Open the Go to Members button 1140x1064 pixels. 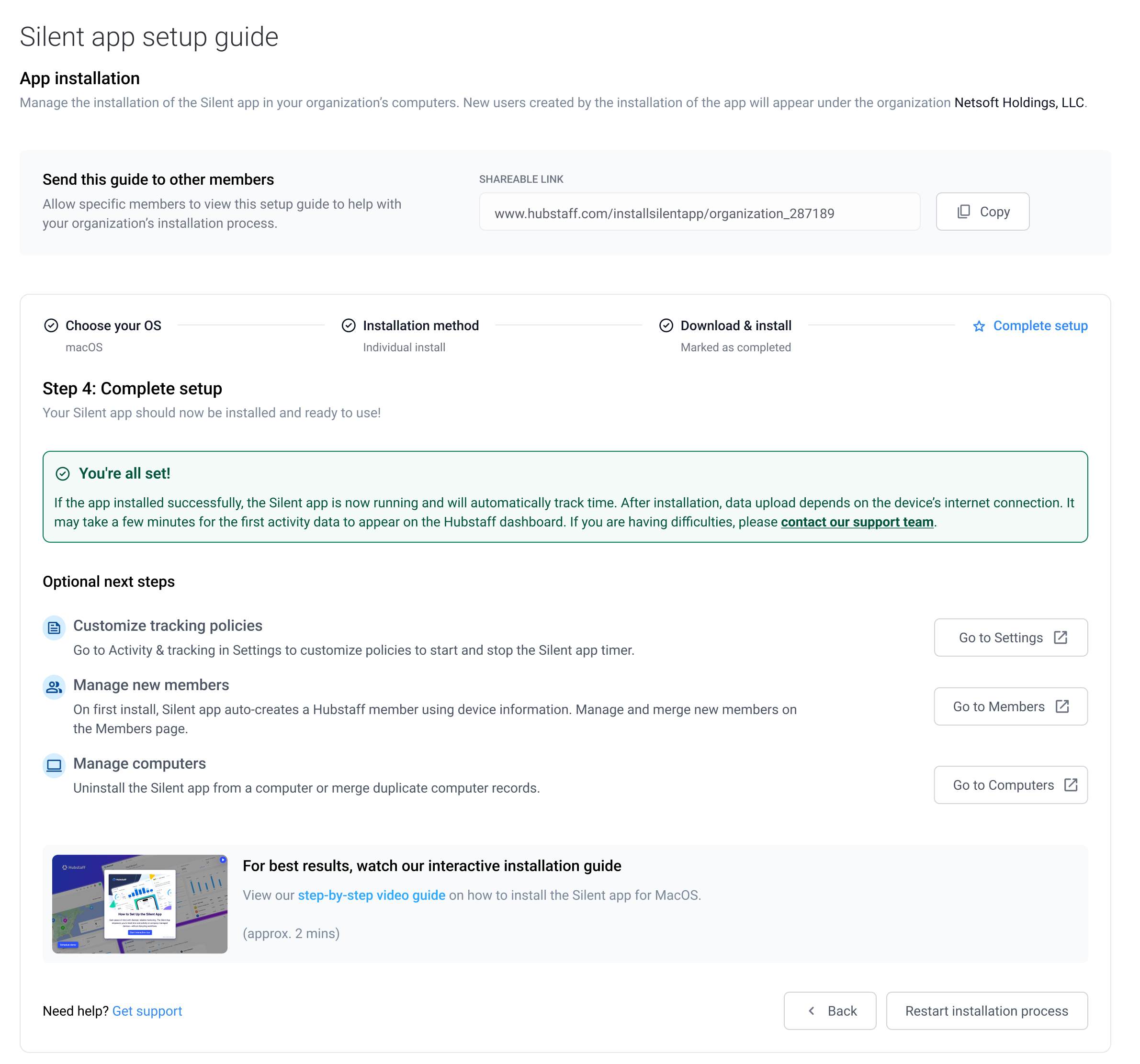[x=1010, y=706]
